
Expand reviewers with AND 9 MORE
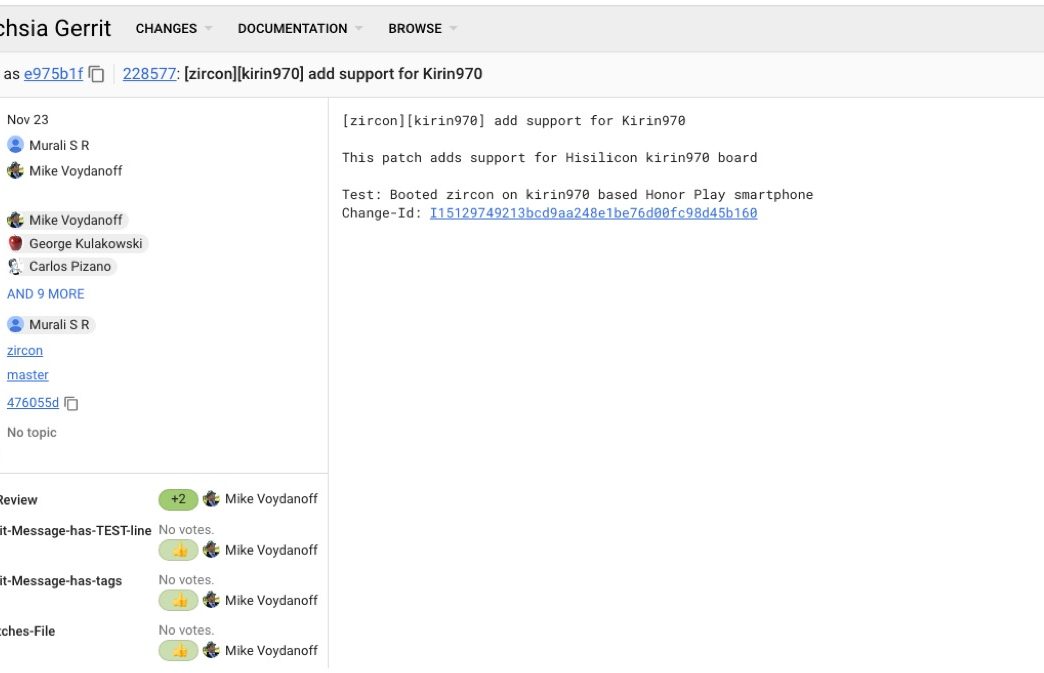[x=46, y=294]
